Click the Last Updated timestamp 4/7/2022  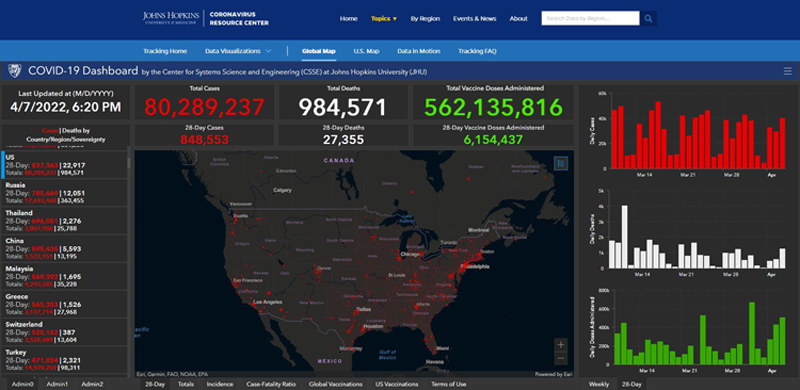(65, 107)
